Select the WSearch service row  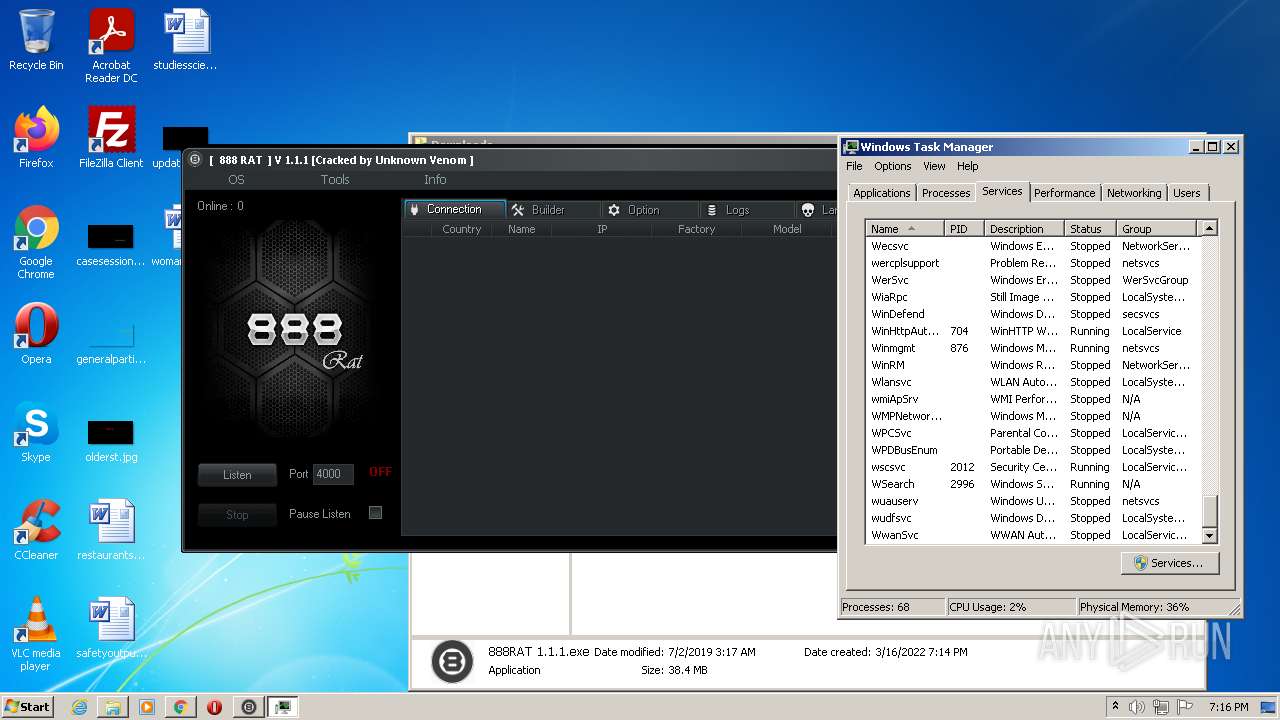[1032, 484]
